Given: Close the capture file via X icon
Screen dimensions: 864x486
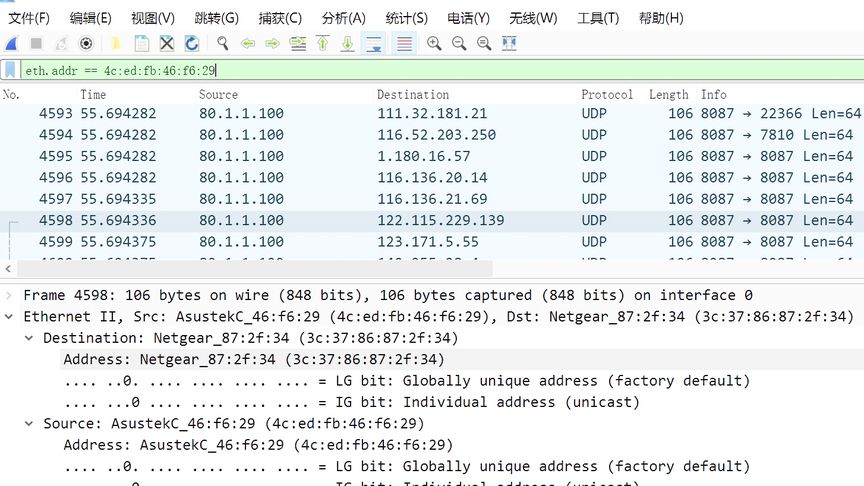Looking at the screenshot, I should pyautogui.click(x=167, y=44).
